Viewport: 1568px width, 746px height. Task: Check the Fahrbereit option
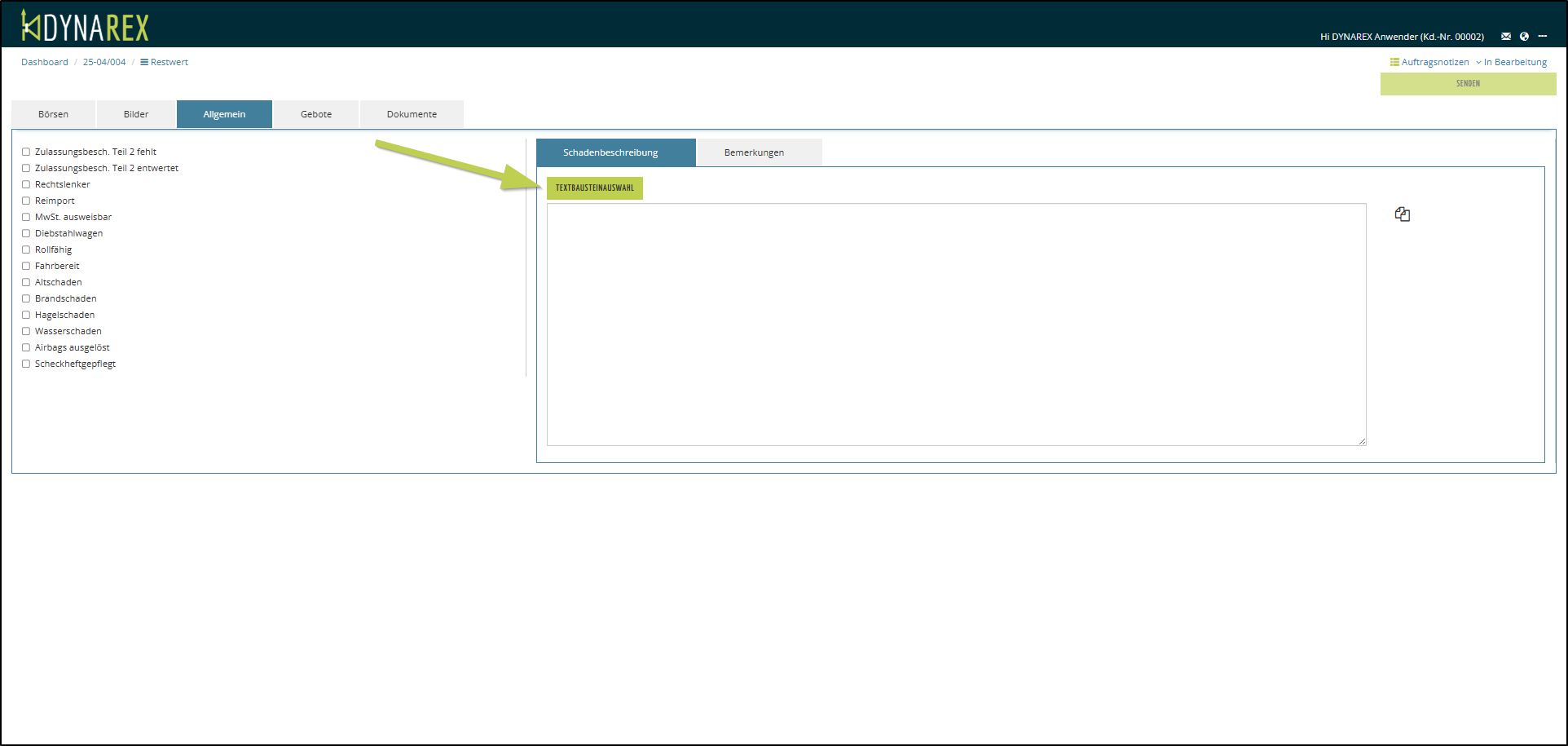point(26,266)
